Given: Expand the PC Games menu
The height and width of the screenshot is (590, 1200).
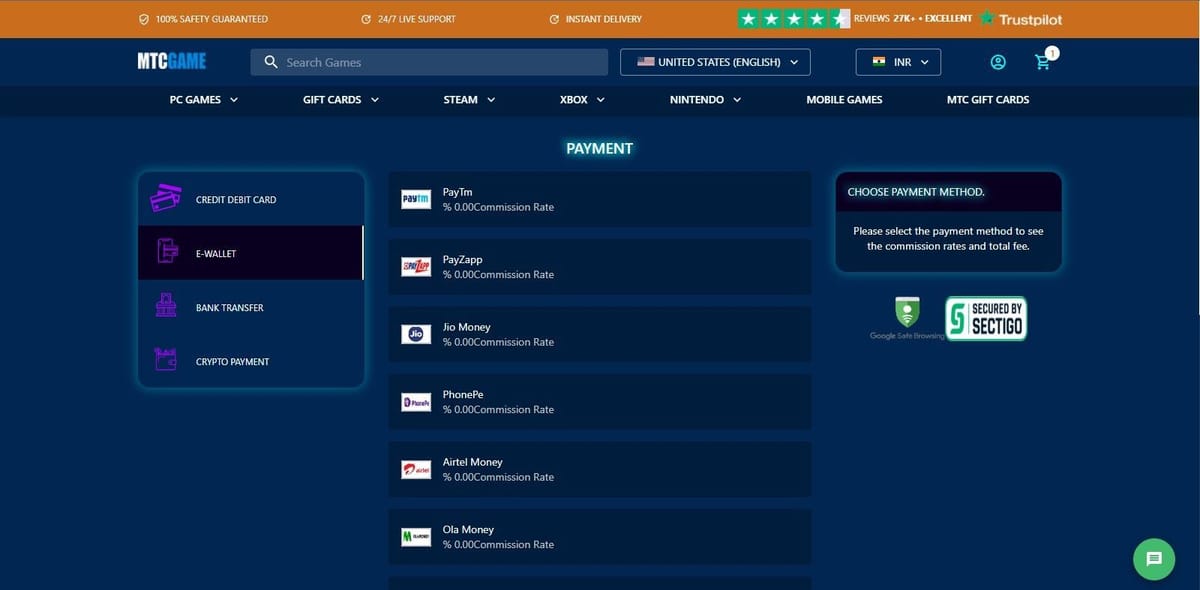Looking at the screenshot, I should [204, 100].
